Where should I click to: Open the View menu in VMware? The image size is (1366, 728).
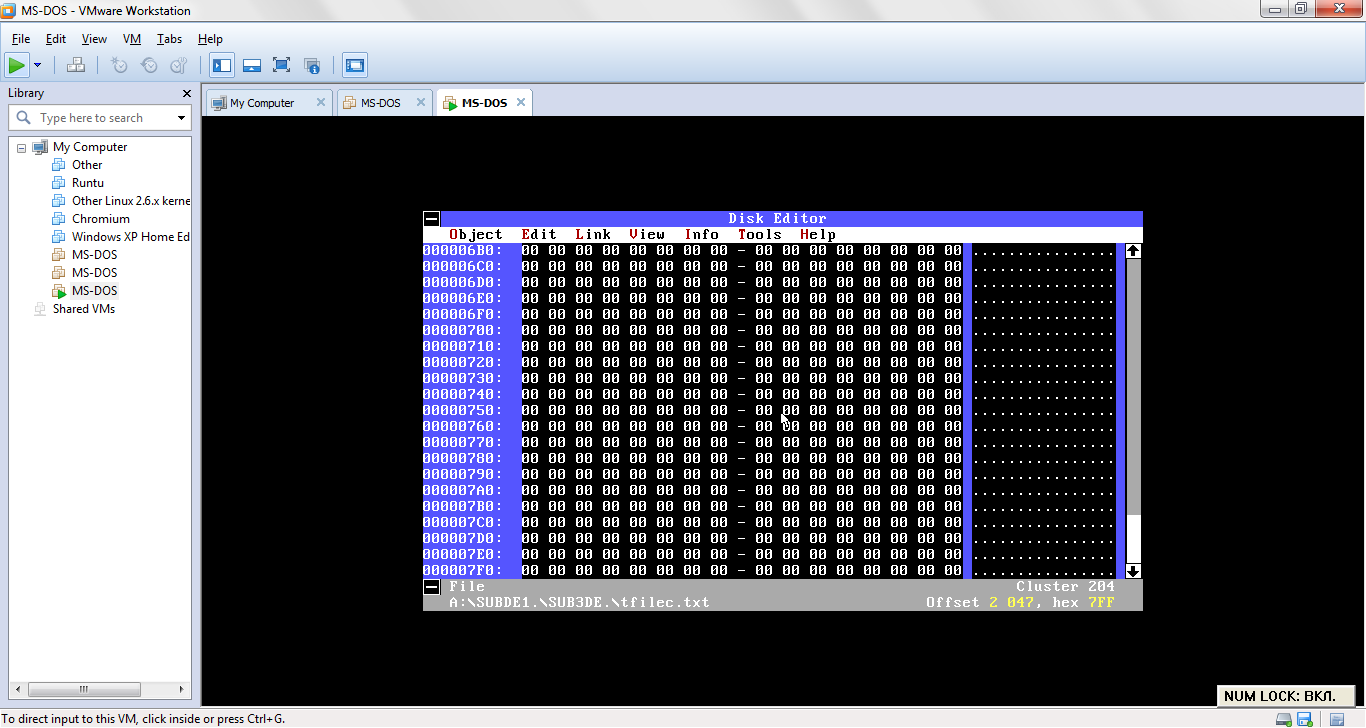coord(94,39)
